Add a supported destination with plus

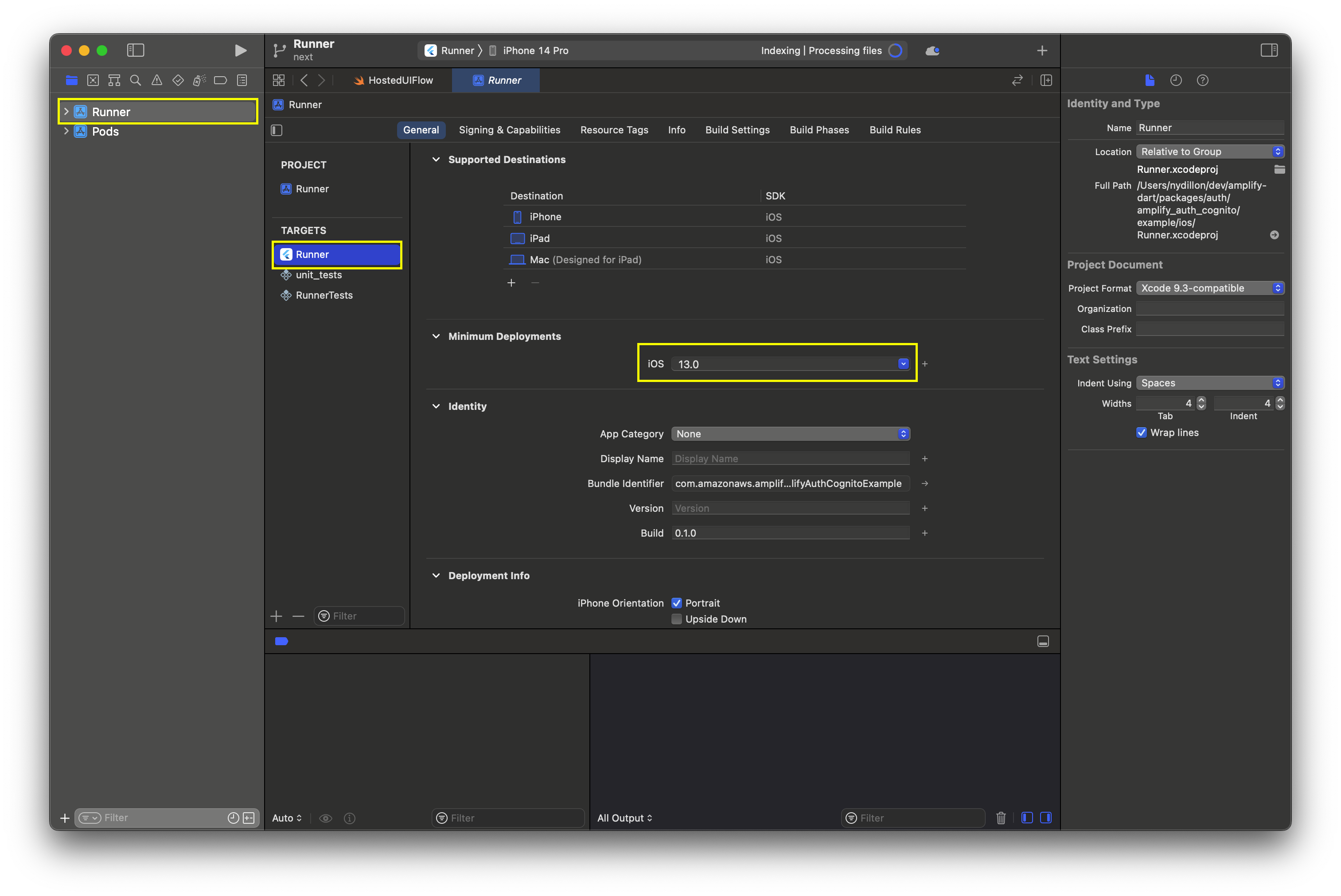click(511, 283)
